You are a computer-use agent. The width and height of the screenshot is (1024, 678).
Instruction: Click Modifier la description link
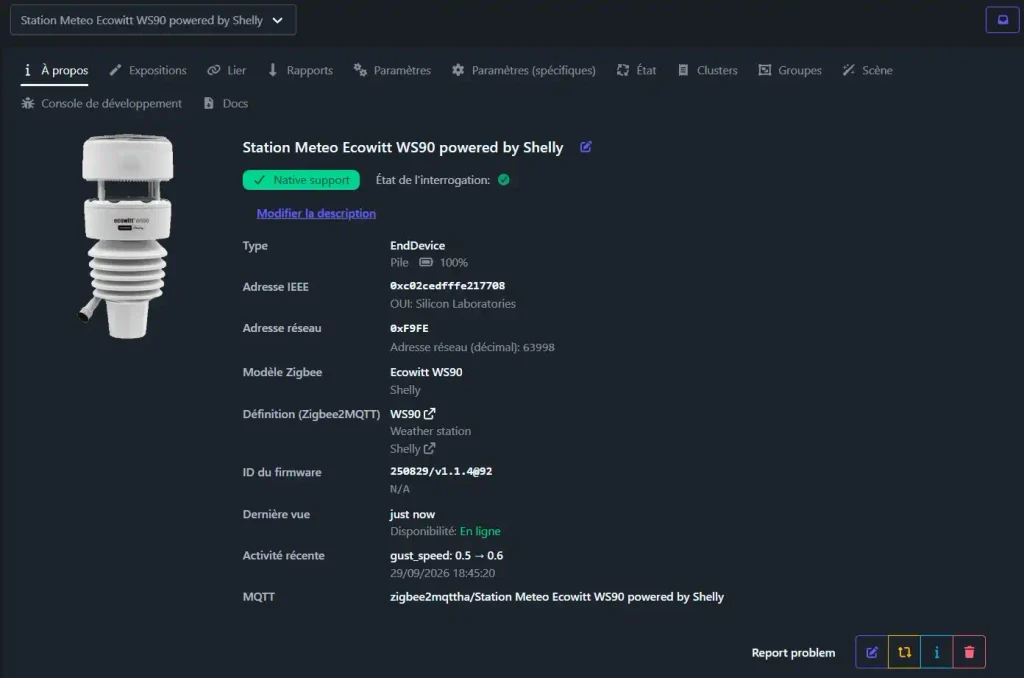[316, 214]
